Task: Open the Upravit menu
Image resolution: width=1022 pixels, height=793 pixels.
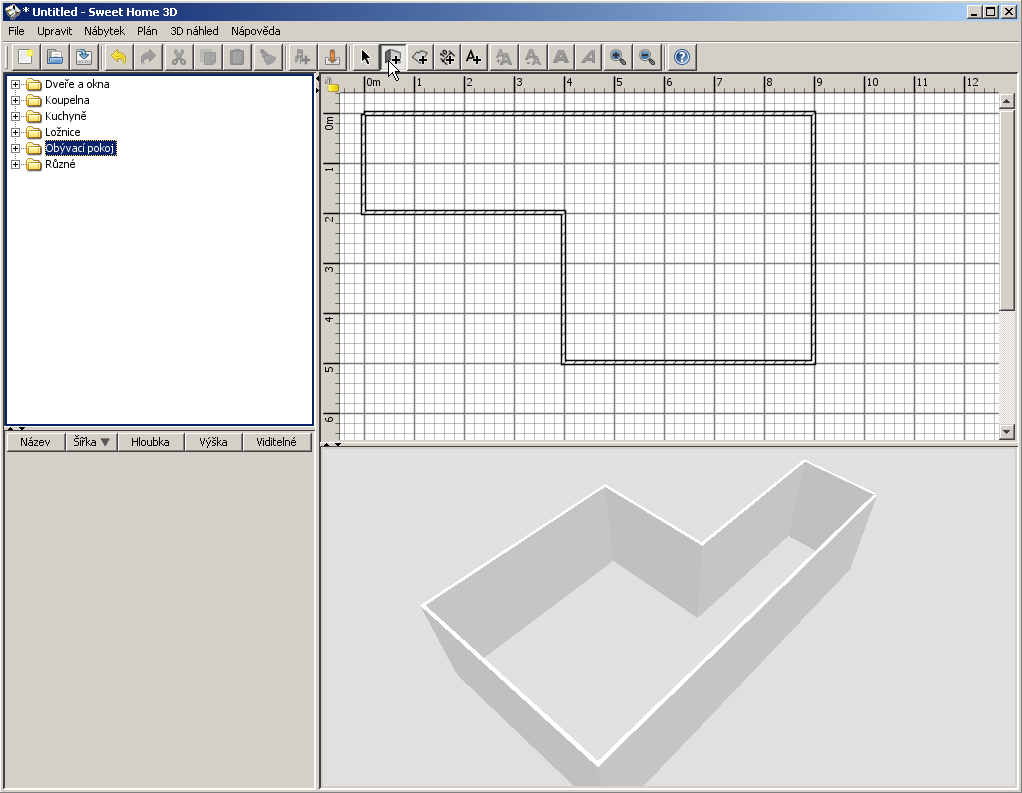Action: pos(55,31)
